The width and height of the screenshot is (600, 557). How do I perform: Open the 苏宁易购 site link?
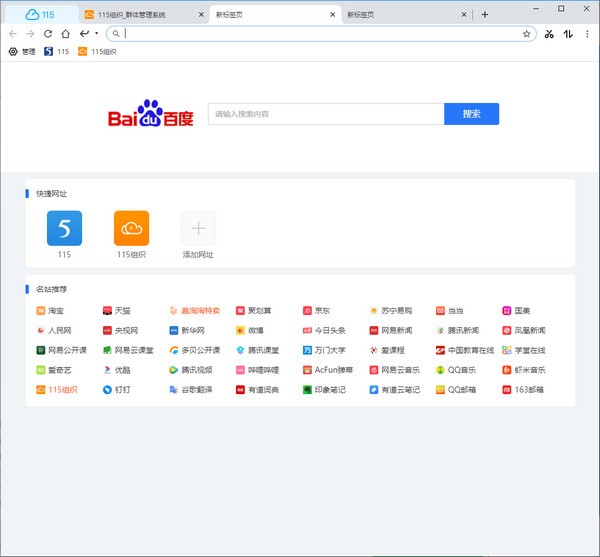tap(391, 311)
